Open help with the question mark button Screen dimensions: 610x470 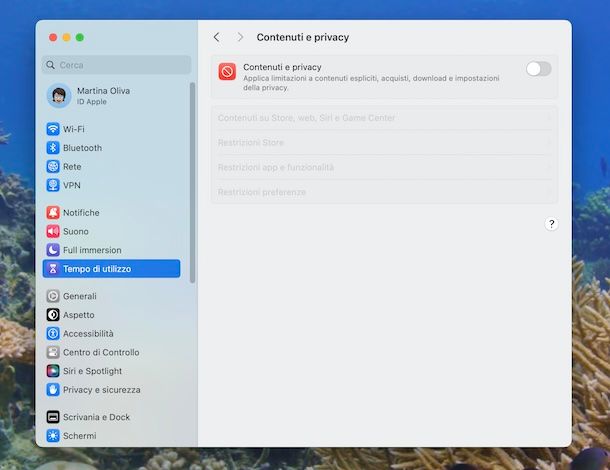(x=551, y=224)
